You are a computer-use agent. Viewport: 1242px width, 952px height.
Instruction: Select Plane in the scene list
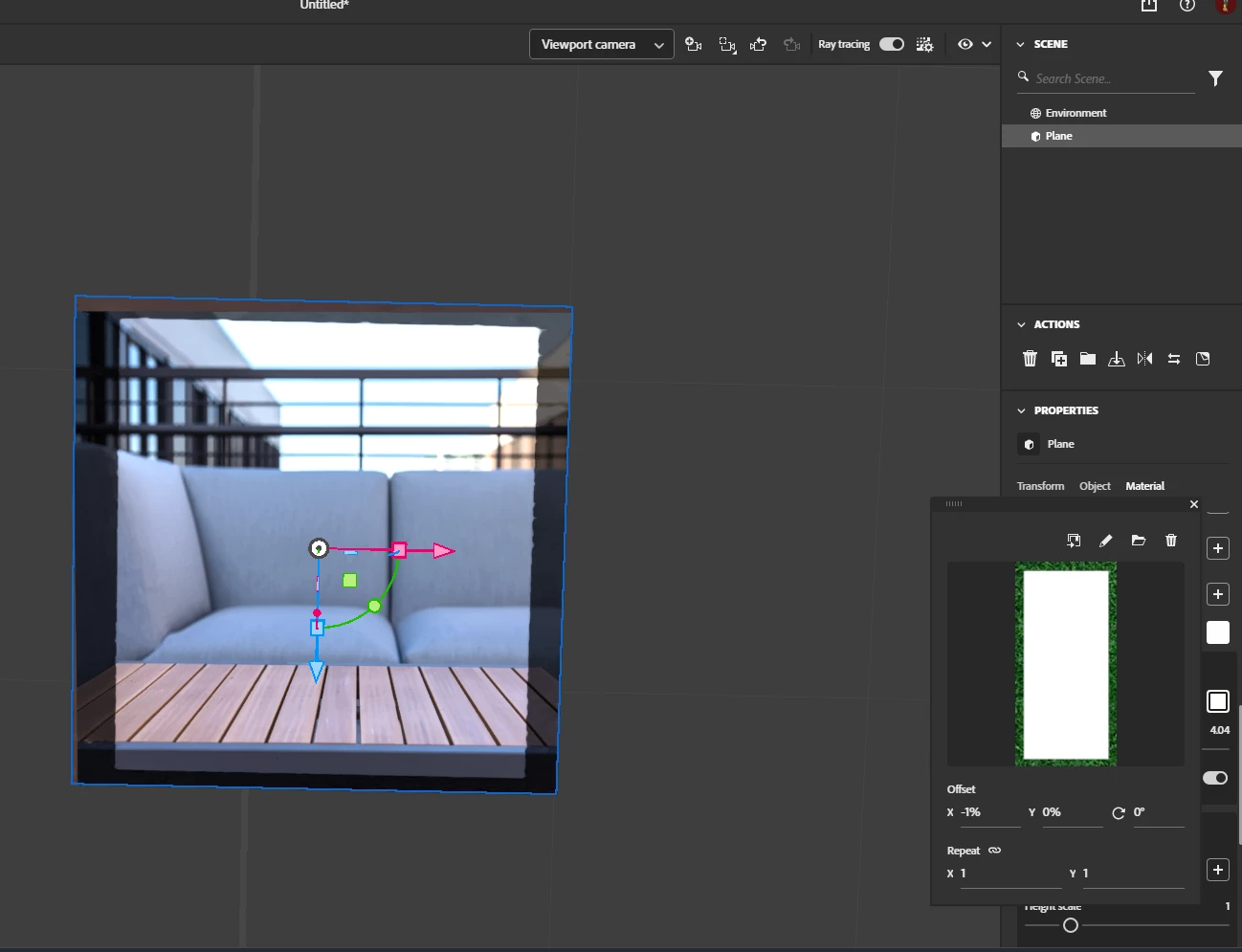point(1121,136)
